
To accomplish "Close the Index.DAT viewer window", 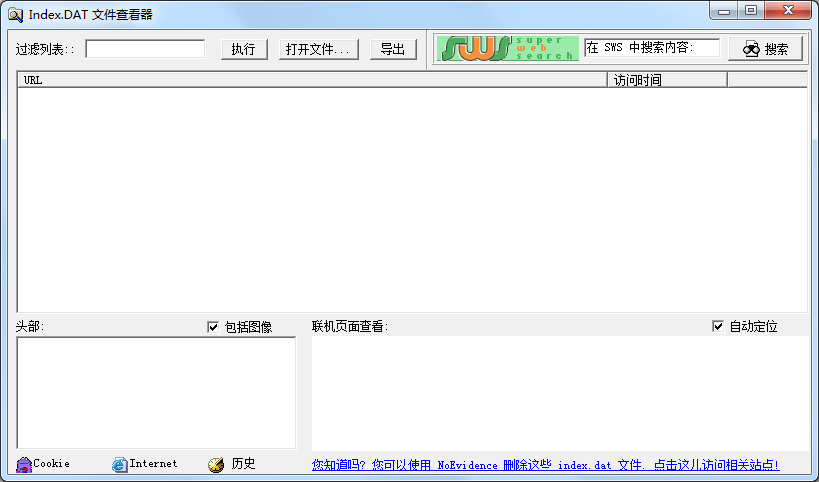I will (788, 10).
